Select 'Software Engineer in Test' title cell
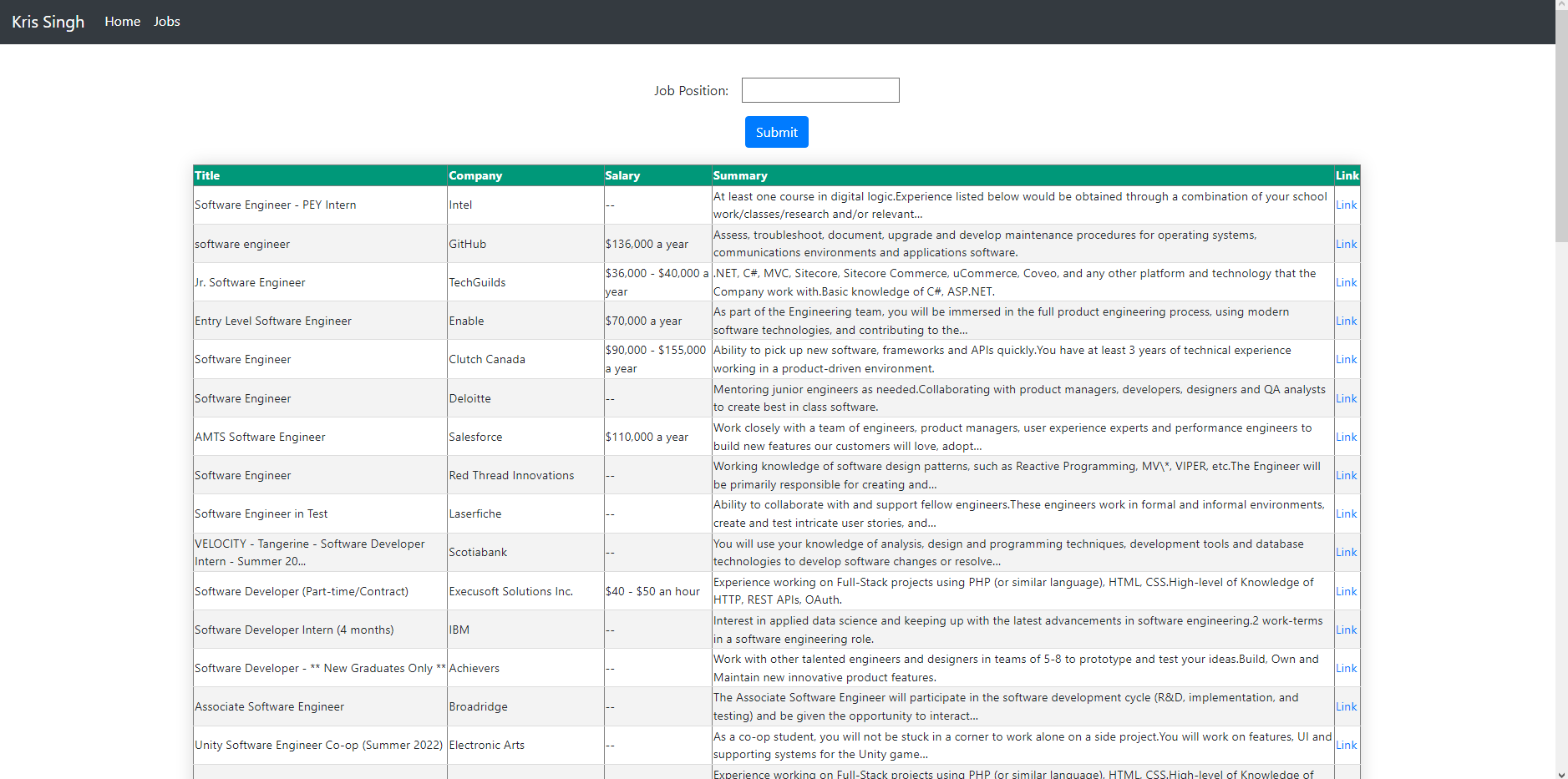 click(x=320, y=513)
